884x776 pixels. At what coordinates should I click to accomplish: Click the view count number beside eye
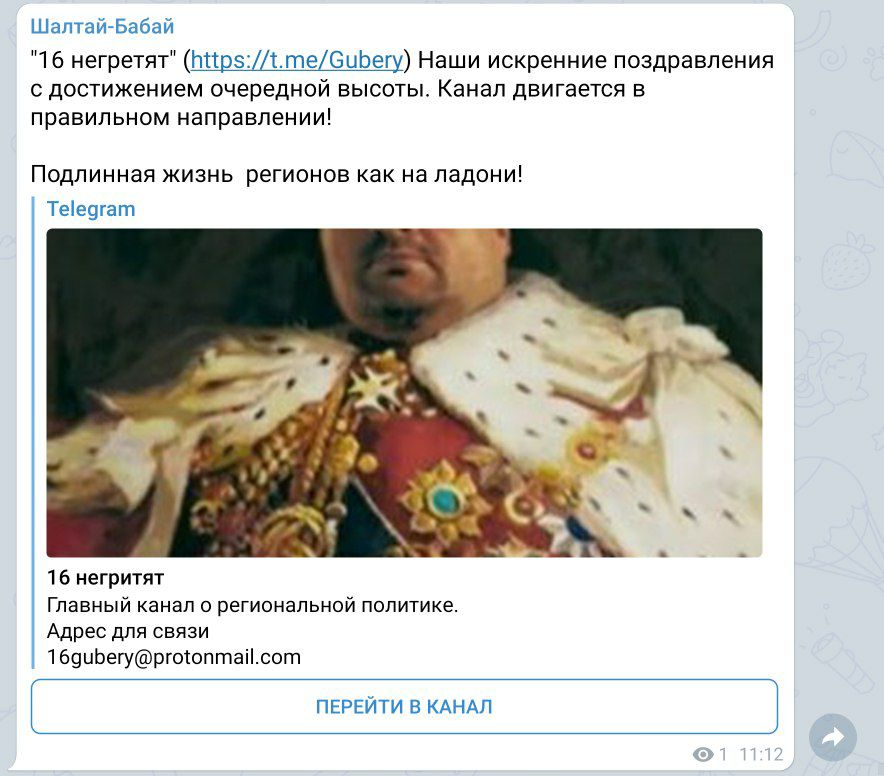(723, 754)
